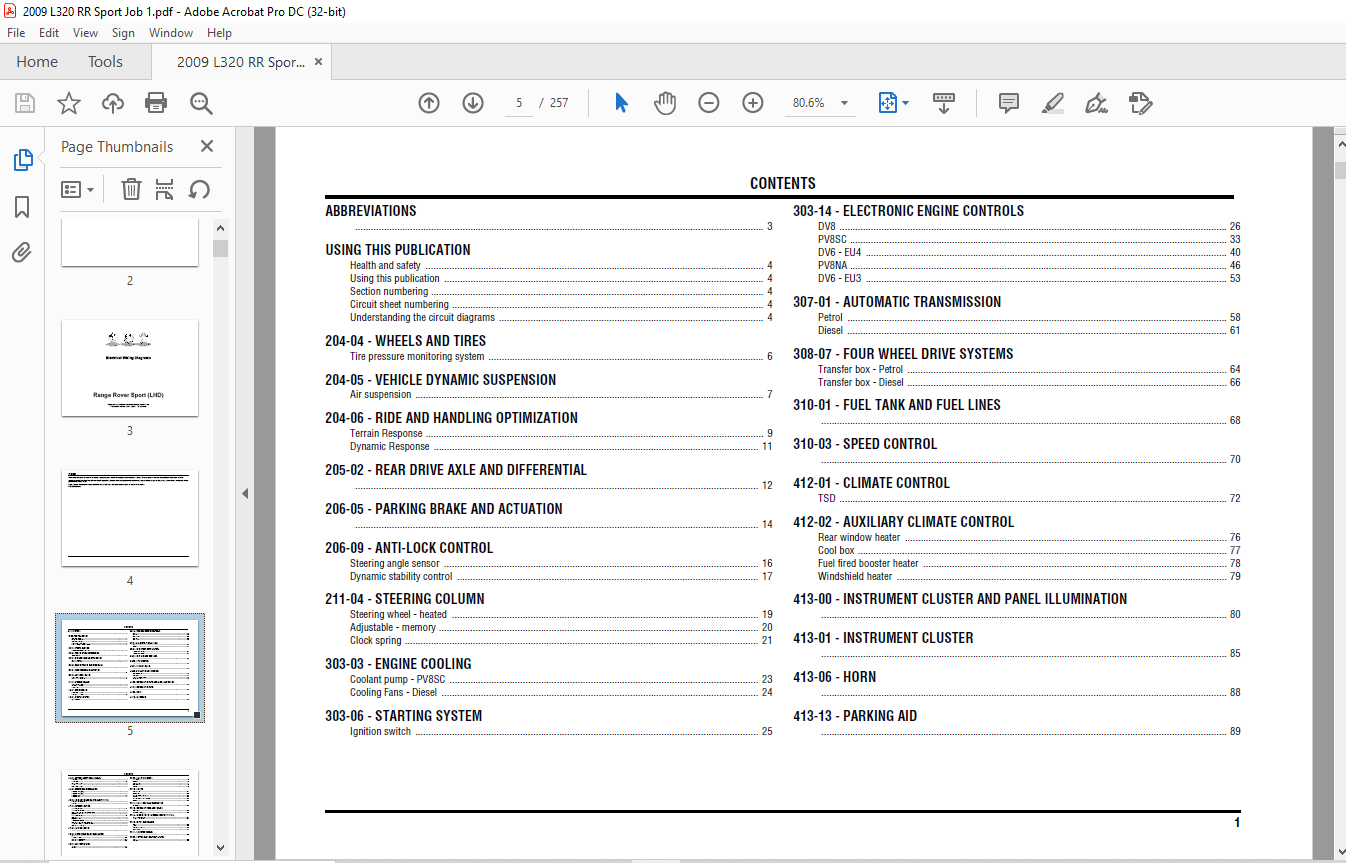Rotate pages using the rotate icon
The width and height of the screenshot is (1346, 863).
199,189
